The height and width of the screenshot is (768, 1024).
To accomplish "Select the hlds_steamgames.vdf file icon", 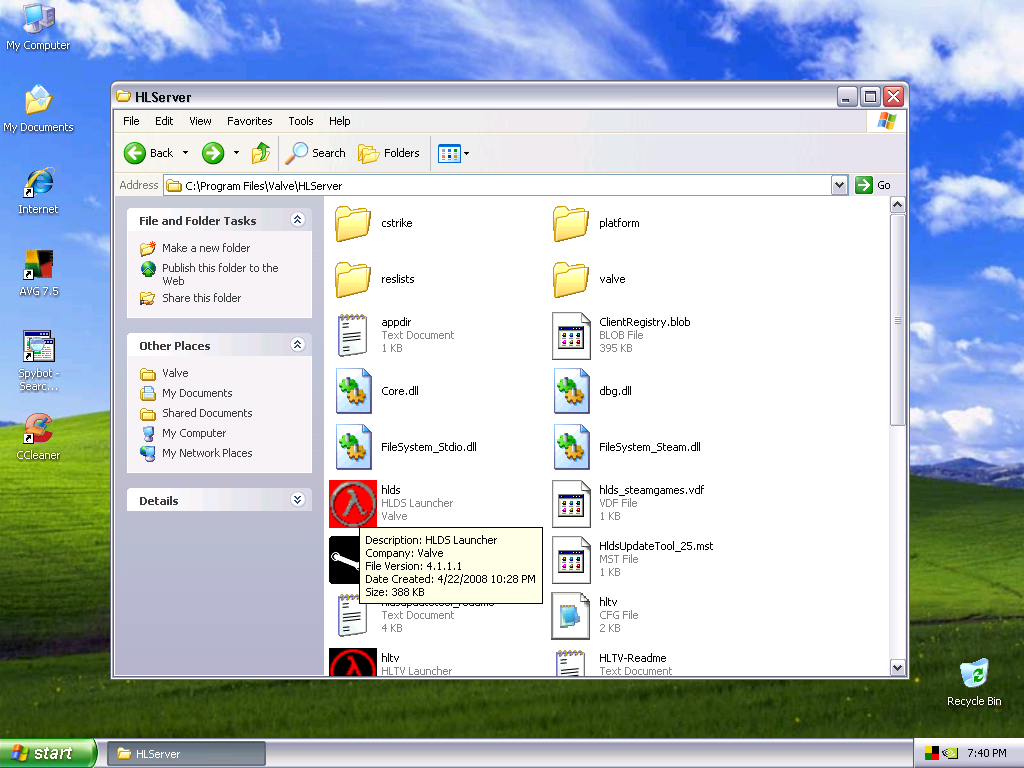I will pyautogui.click(x=571, y=504).
